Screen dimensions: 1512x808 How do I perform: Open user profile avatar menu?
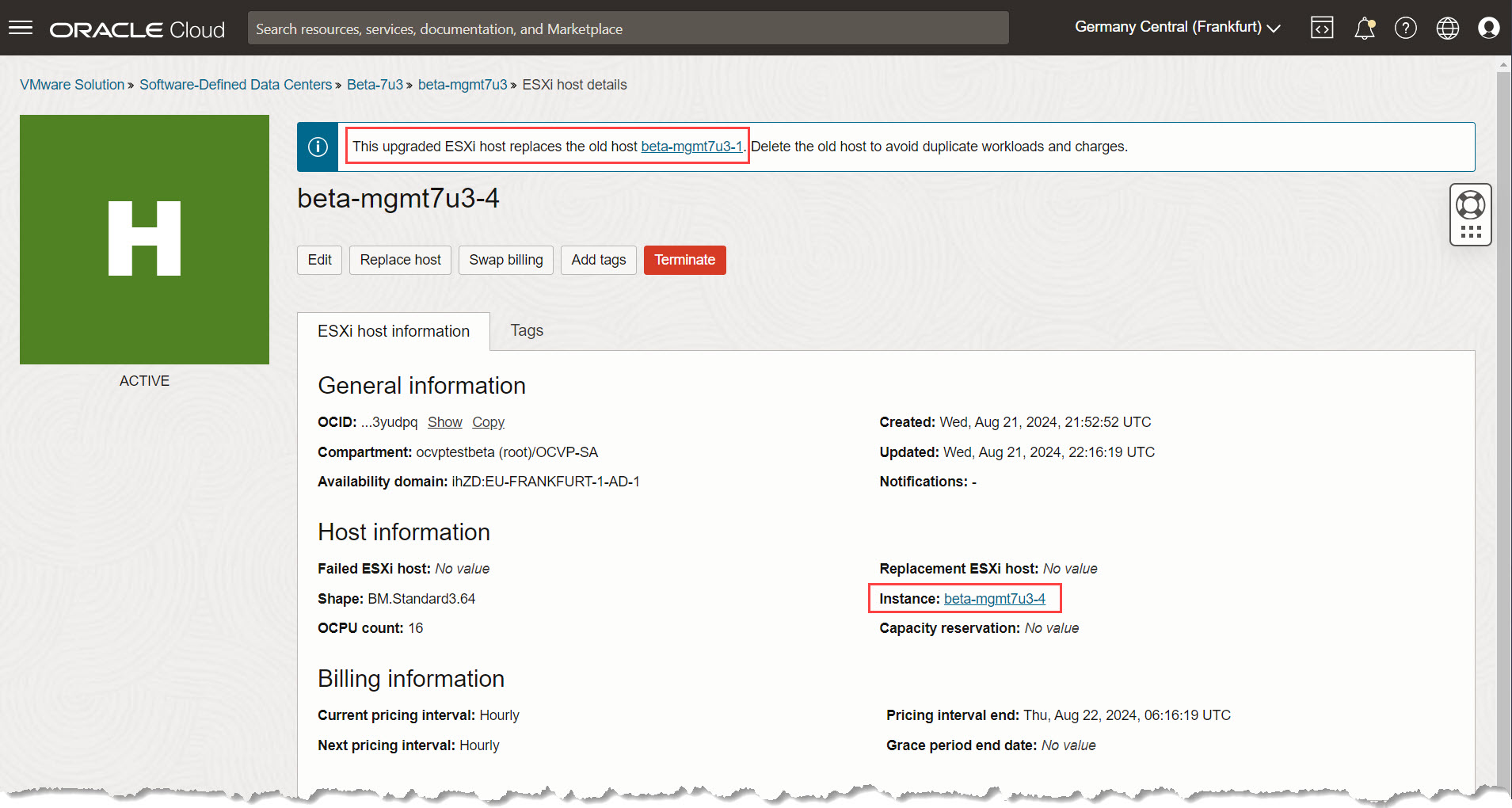1489,28
